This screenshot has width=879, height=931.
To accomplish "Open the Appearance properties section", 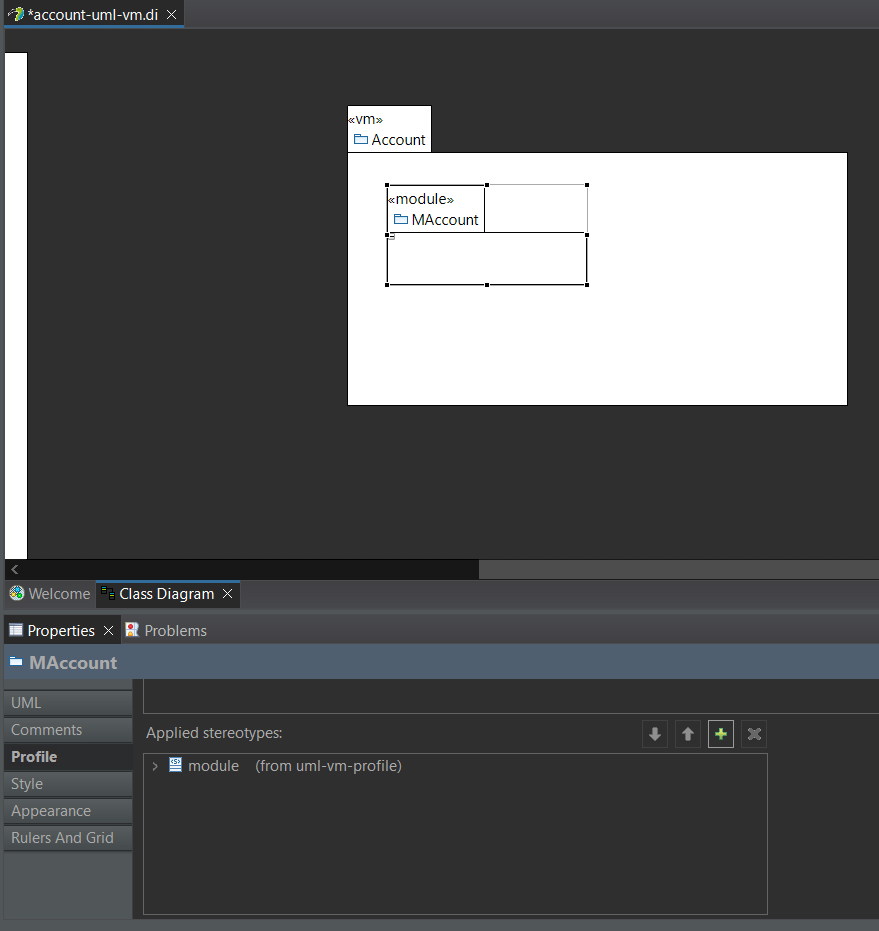I will point(68,810).
